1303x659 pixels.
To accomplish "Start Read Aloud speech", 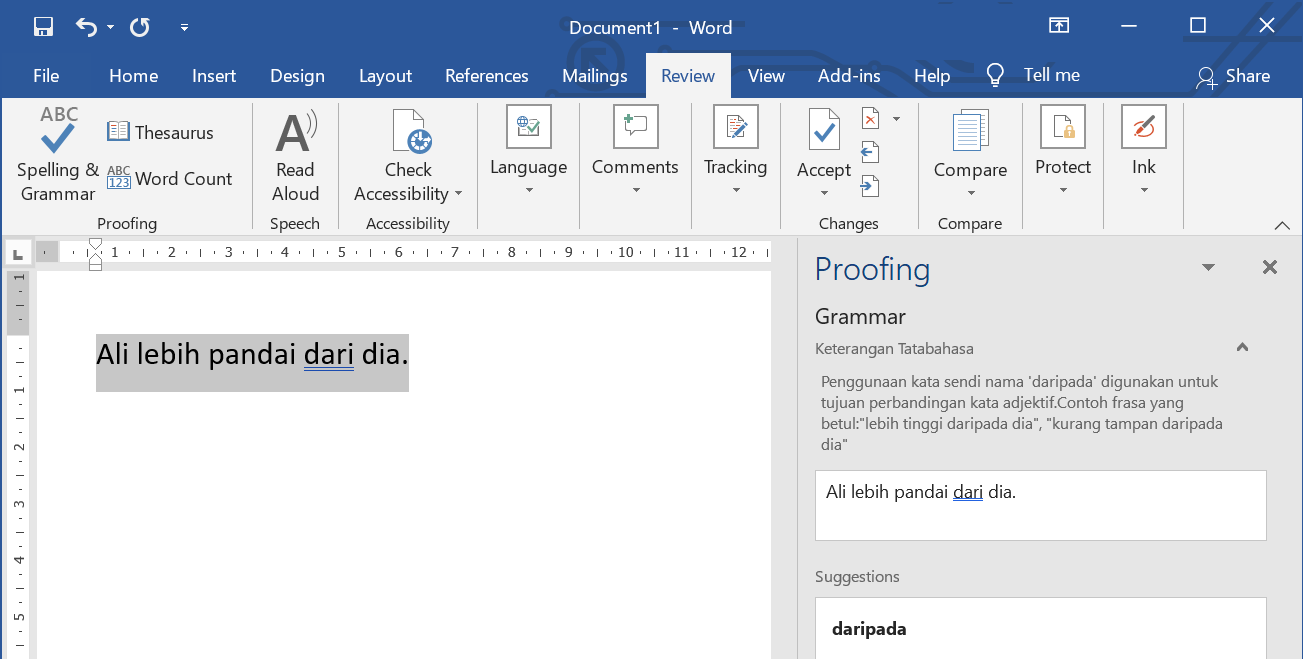I will click(x=295, y=157).
